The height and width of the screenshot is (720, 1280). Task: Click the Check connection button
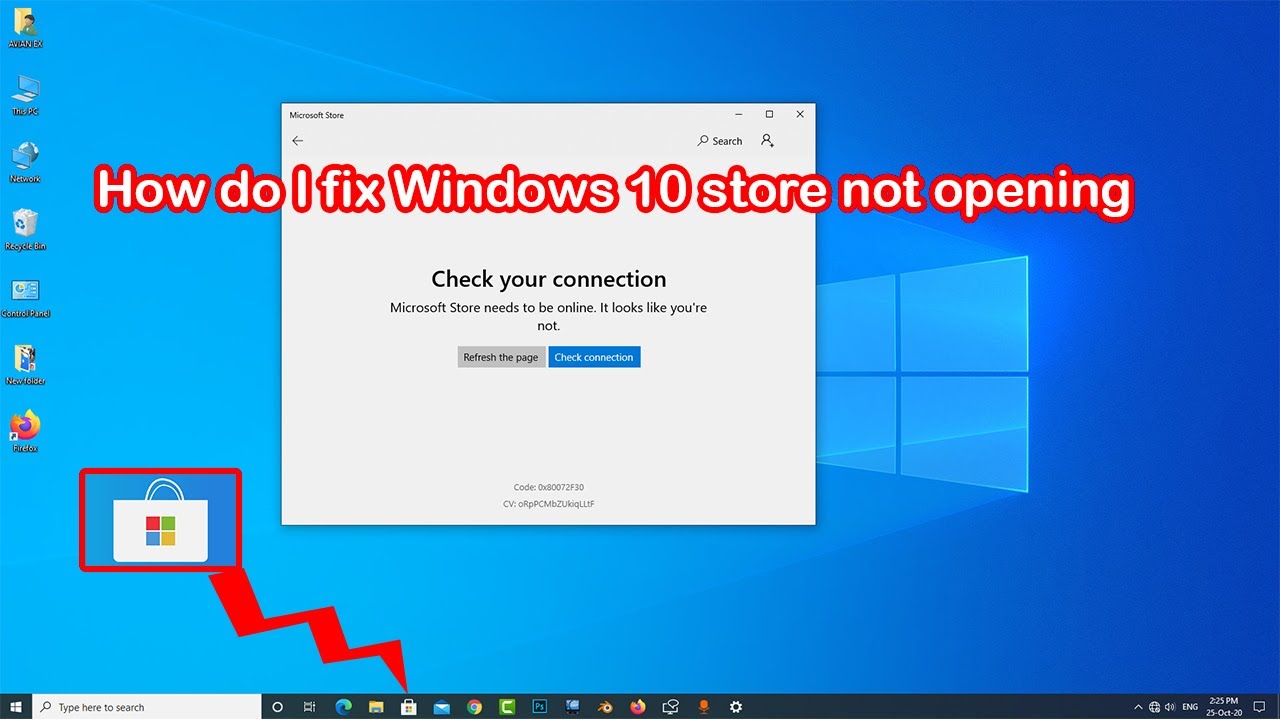(x=594, y=357)
